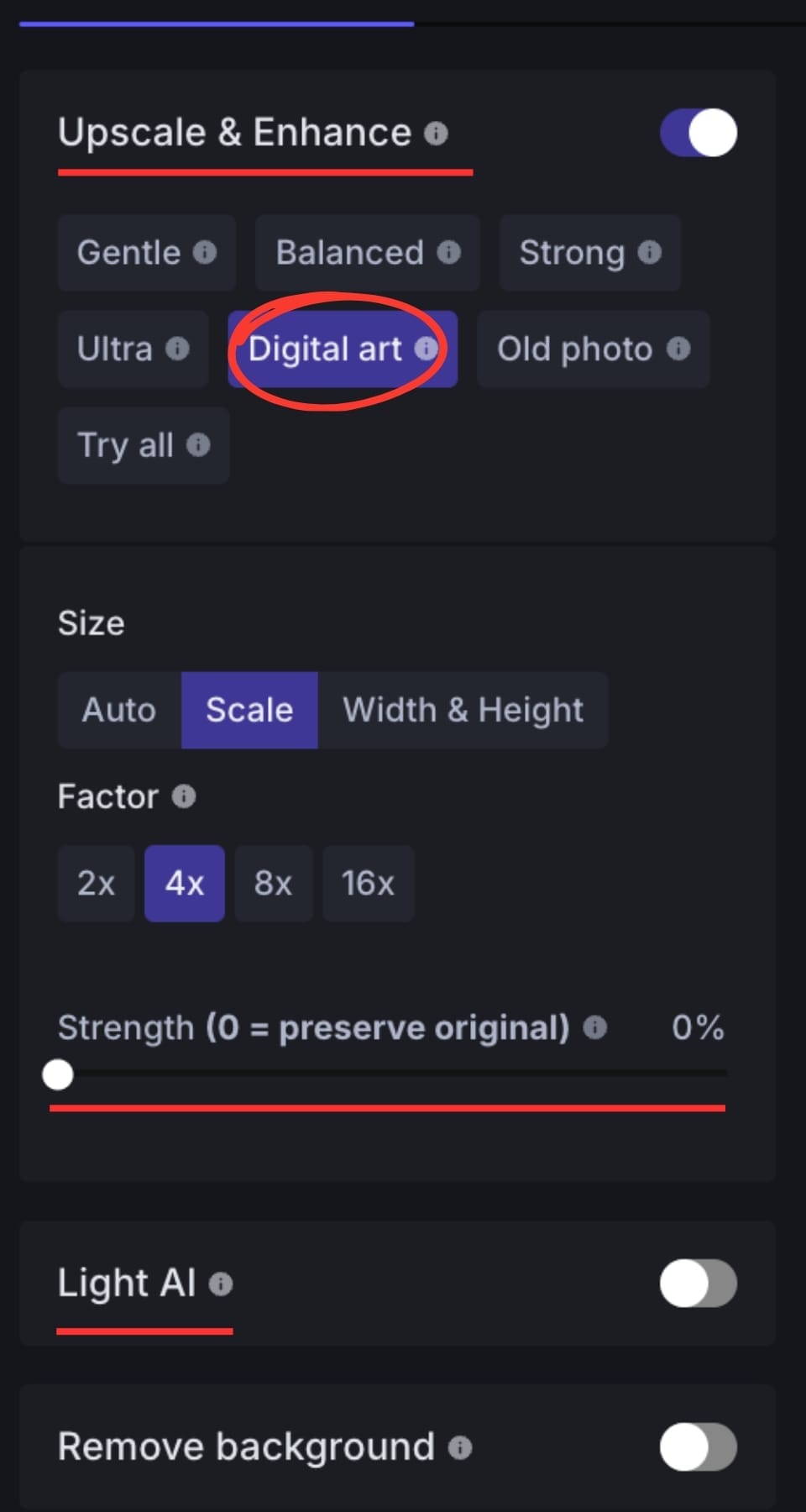806x1512 pixels.
Task: Pick the 16x scale factor
Action: [368, 884]
